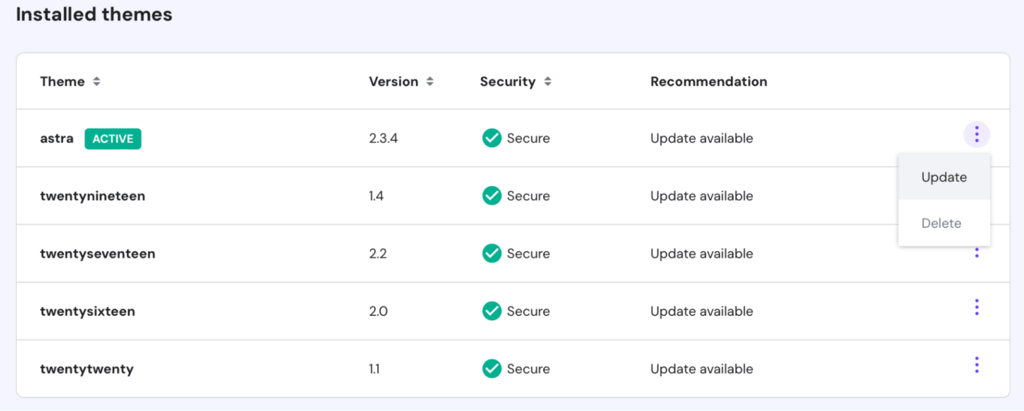Click the twentynineteen theme name
1024x411 pixels.
tap(92, 196)
